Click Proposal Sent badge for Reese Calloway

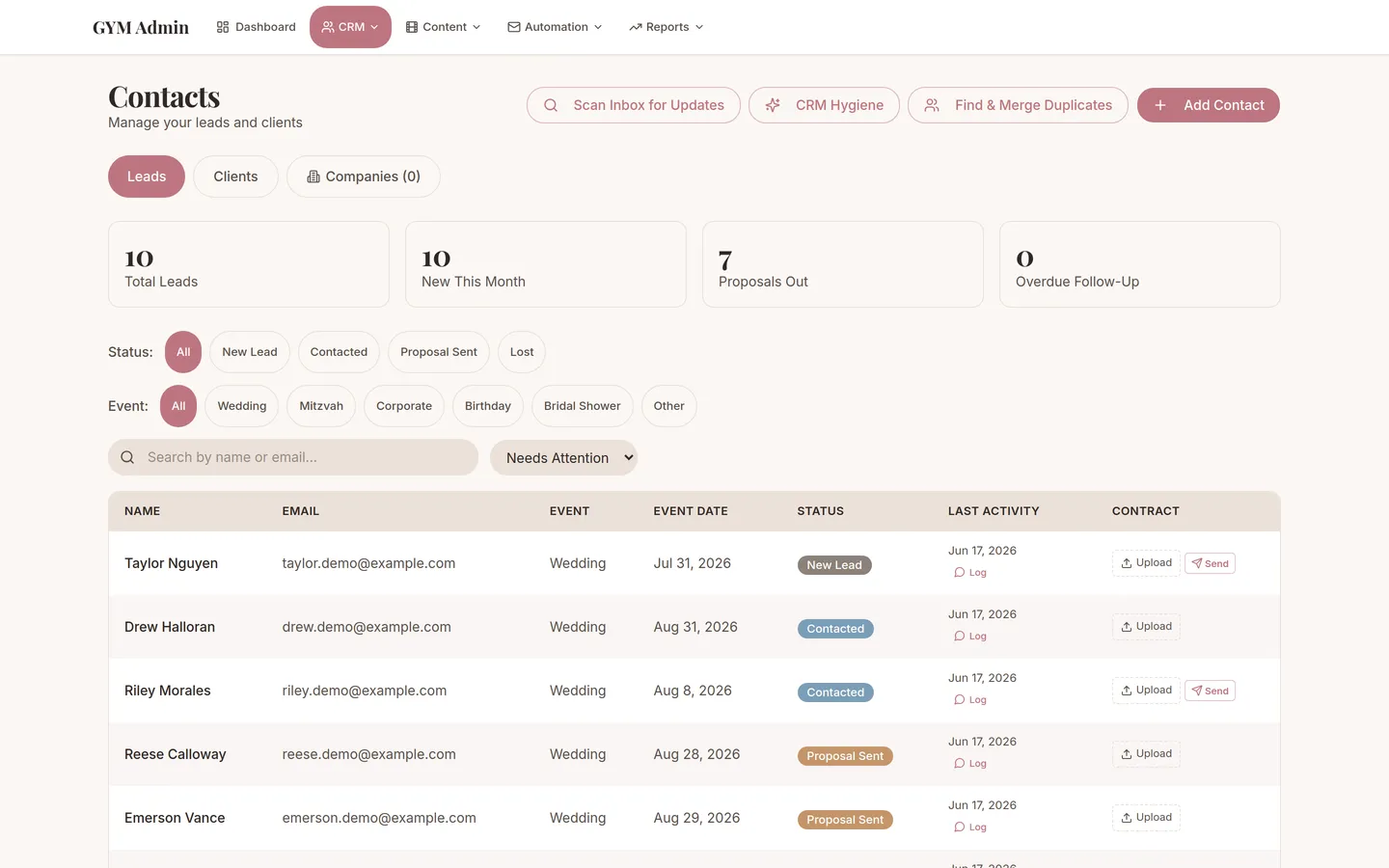845,756
